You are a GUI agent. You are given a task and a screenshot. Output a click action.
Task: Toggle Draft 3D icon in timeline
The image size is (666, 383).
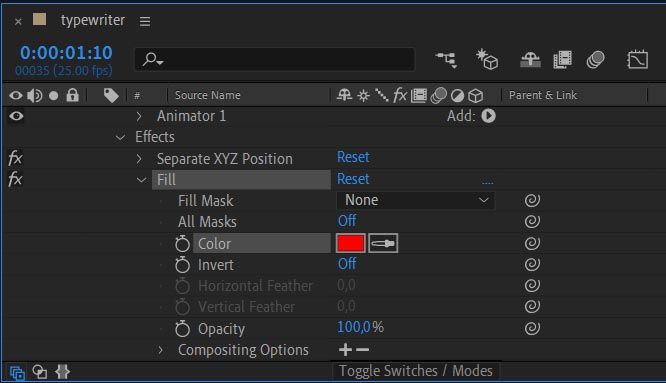487,59
